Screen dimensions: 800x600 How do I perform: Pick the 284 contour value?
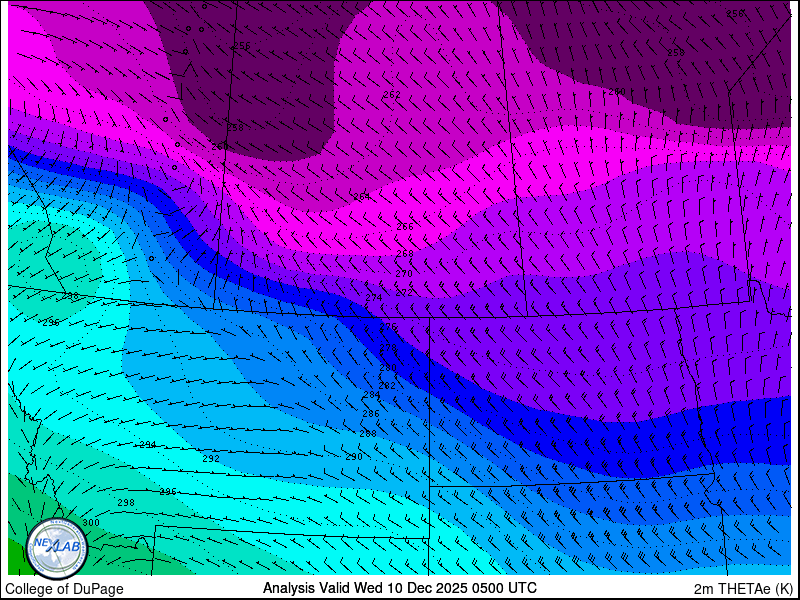point(371,395)
